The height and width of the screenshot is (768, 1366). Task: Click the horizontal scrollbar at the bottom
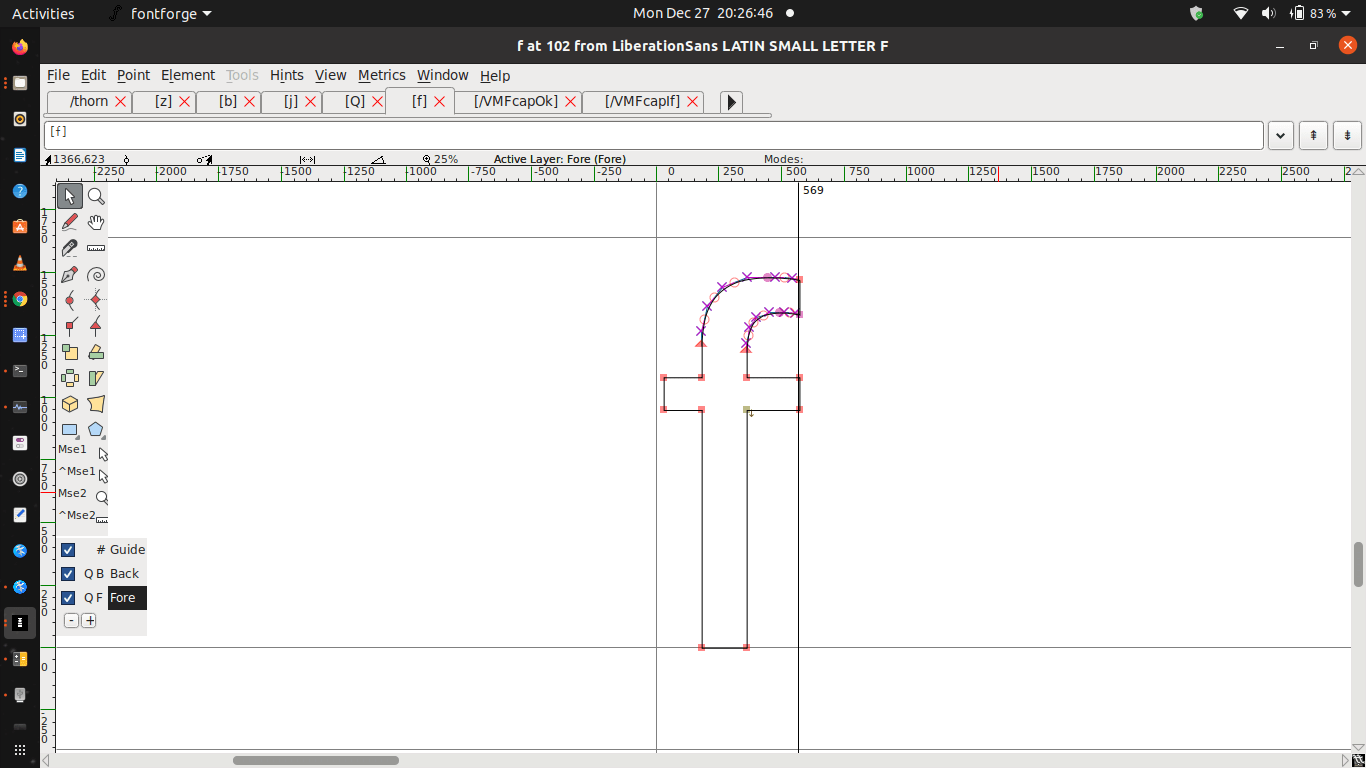point(315,760)
